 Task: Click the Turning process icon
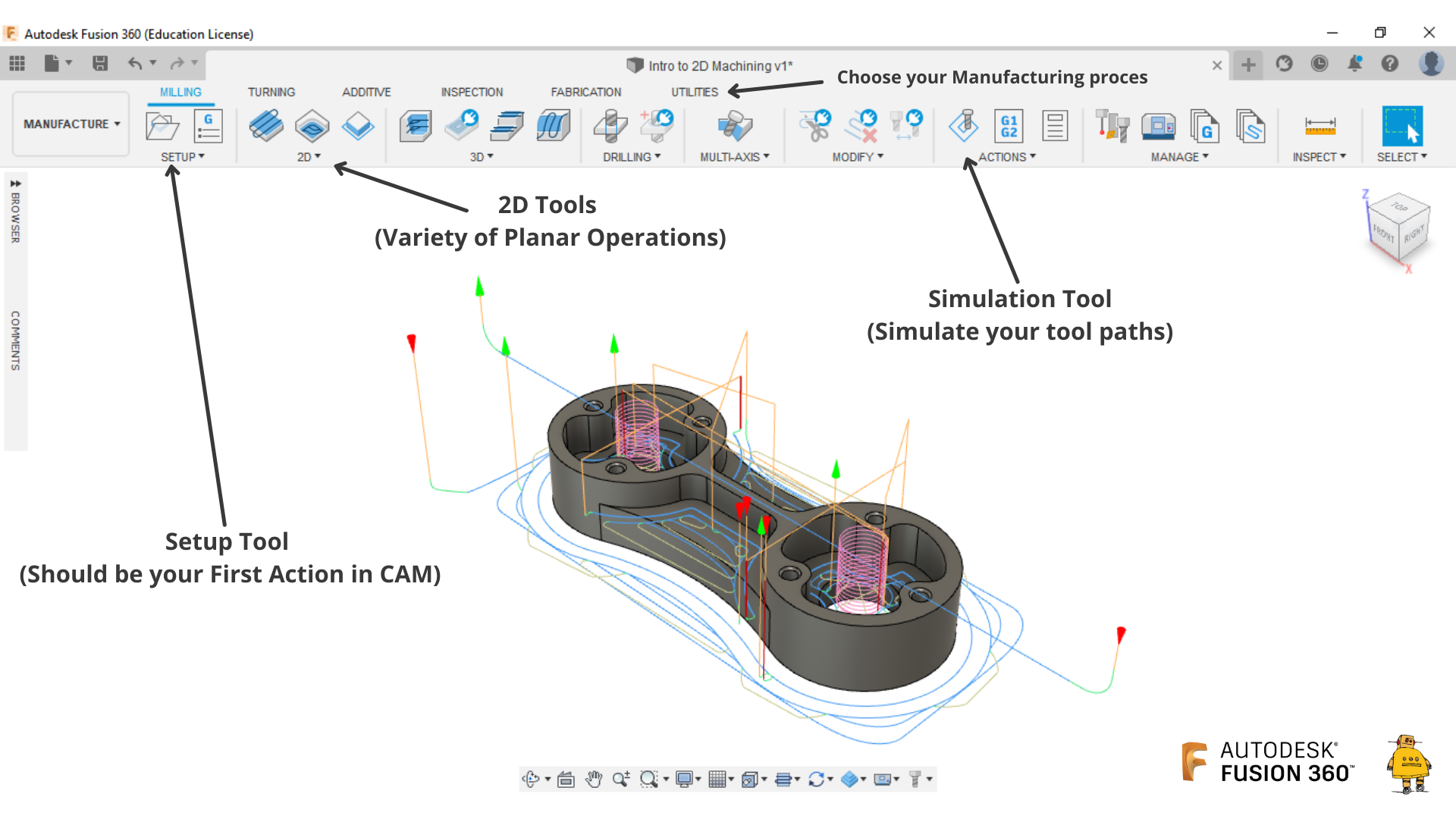coord(271,91)
